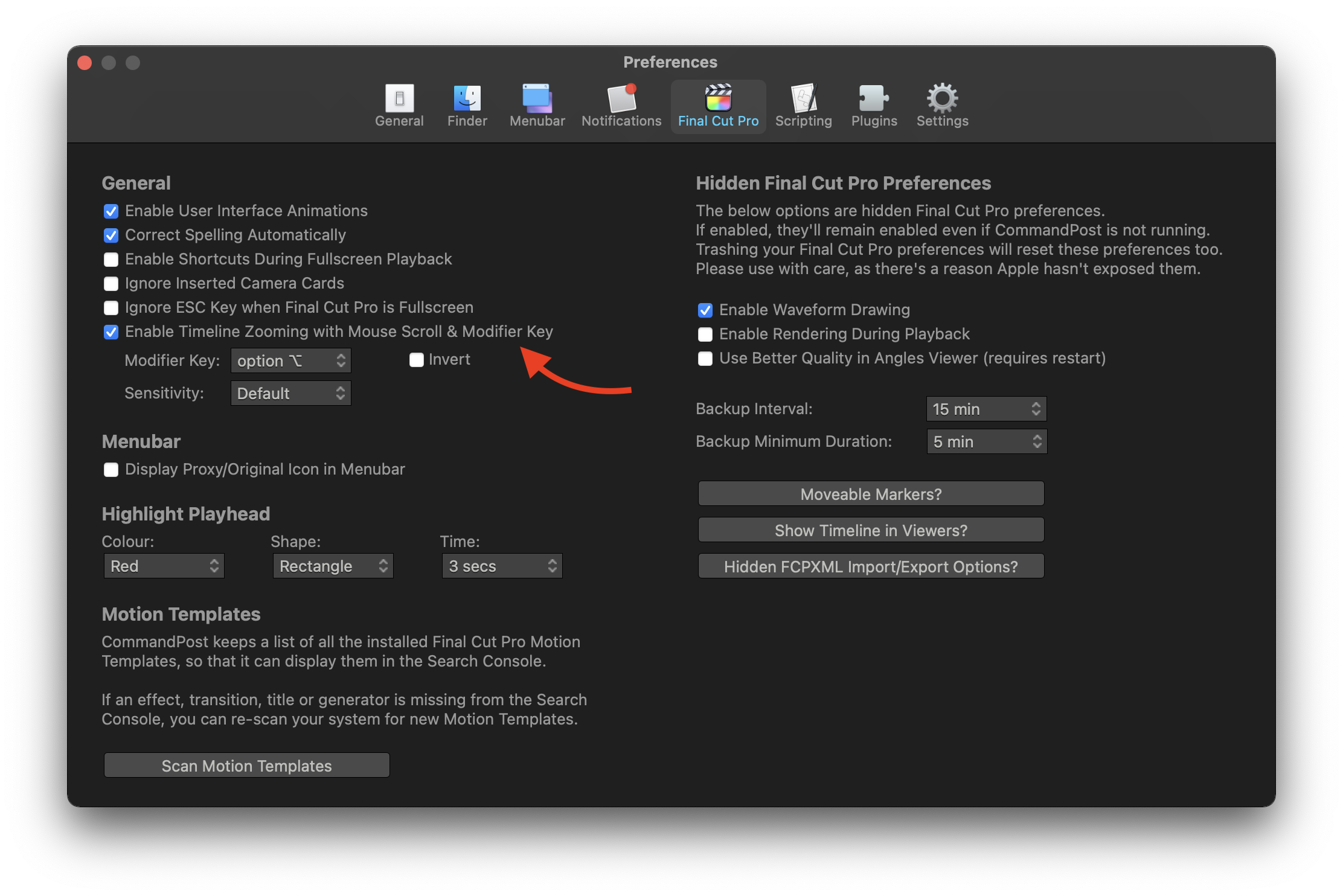Click the Notifications toolbar icon
The image size is (1343, 896).
pyautogui.click(x=621, y=99)
